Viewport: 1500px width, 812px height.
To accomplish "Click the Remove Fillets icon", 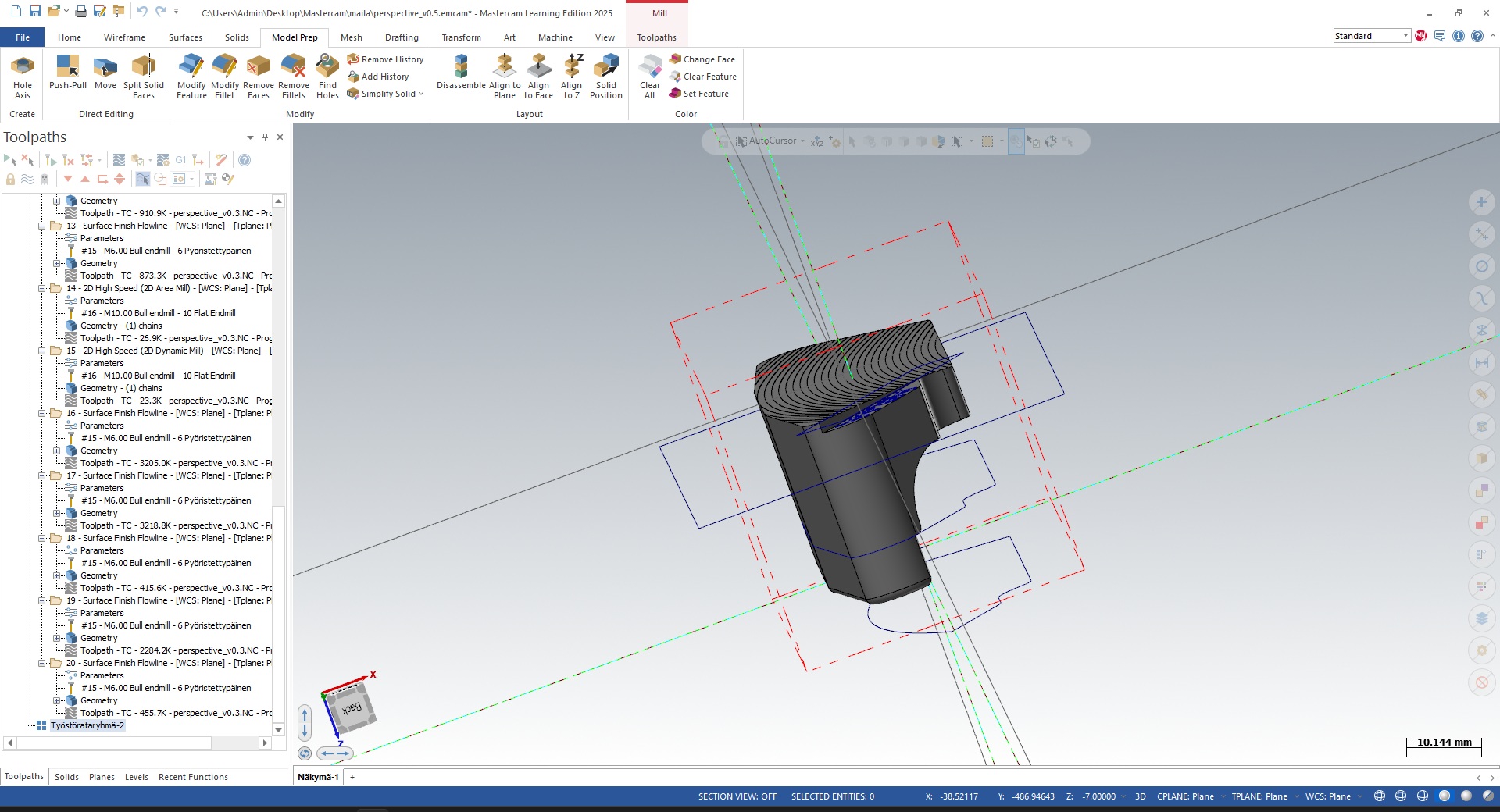I will [293, 67].
